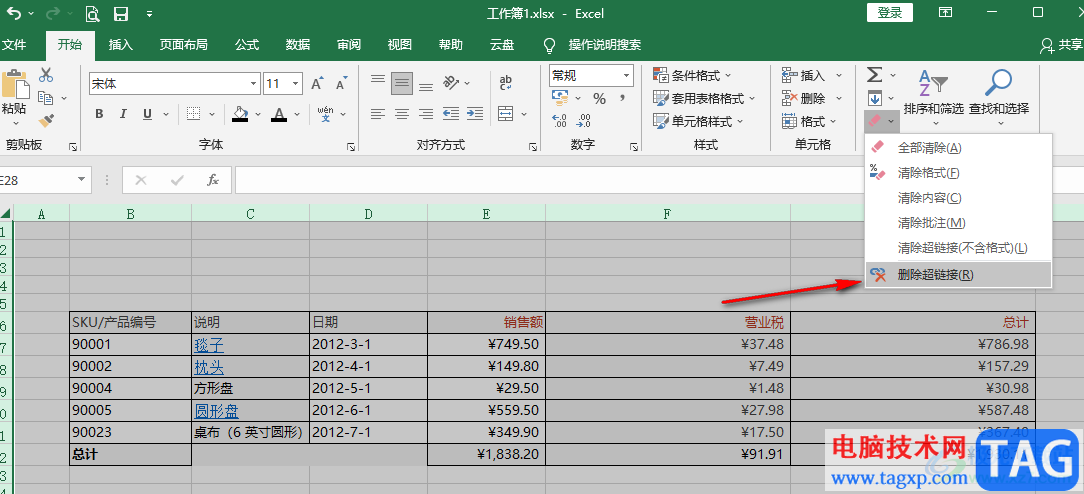Click the orientation text angle icon

451,82
